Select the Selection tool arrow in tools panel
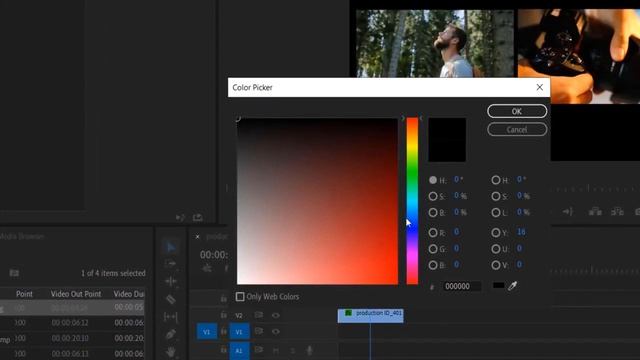 point(171,247)
